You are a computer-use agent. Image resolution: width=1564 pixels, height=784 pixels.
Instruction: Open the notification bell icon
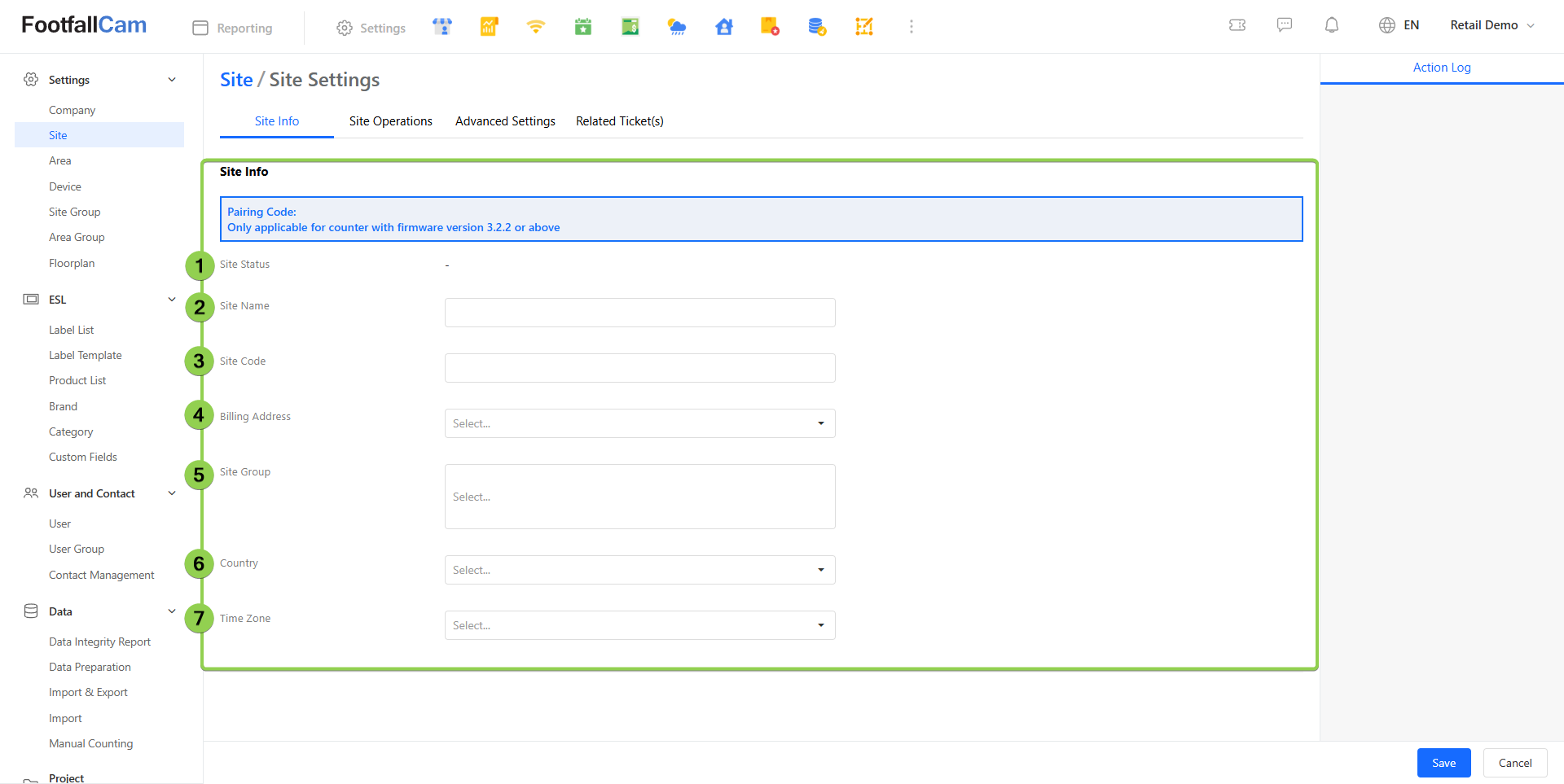(x=1331, y=25)
